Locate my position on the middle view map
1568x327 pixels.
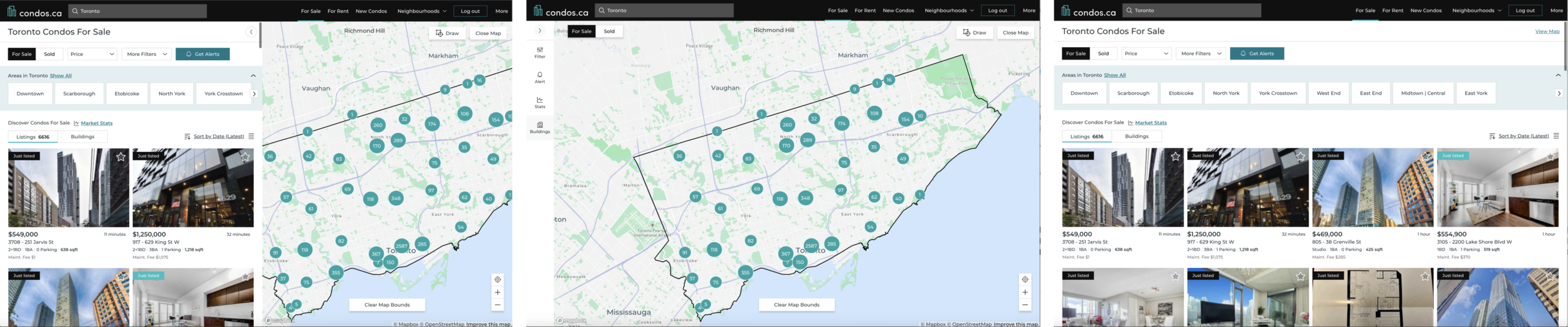click(x=1025, y=279)
